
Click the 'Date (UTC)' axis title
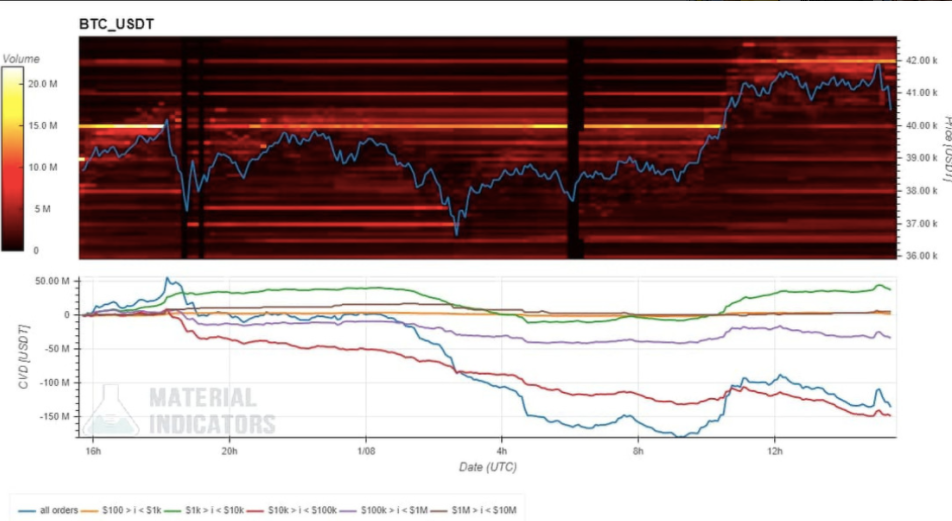pyautogui.click(x=489, y=468)
